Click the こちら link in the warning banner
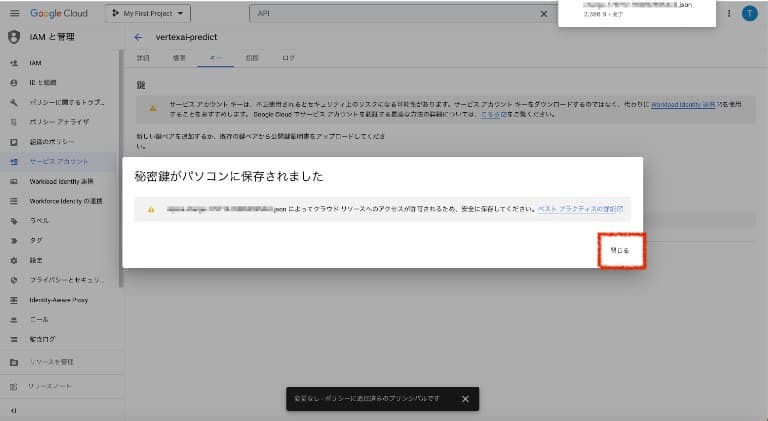768x421 pixels. 493,114
